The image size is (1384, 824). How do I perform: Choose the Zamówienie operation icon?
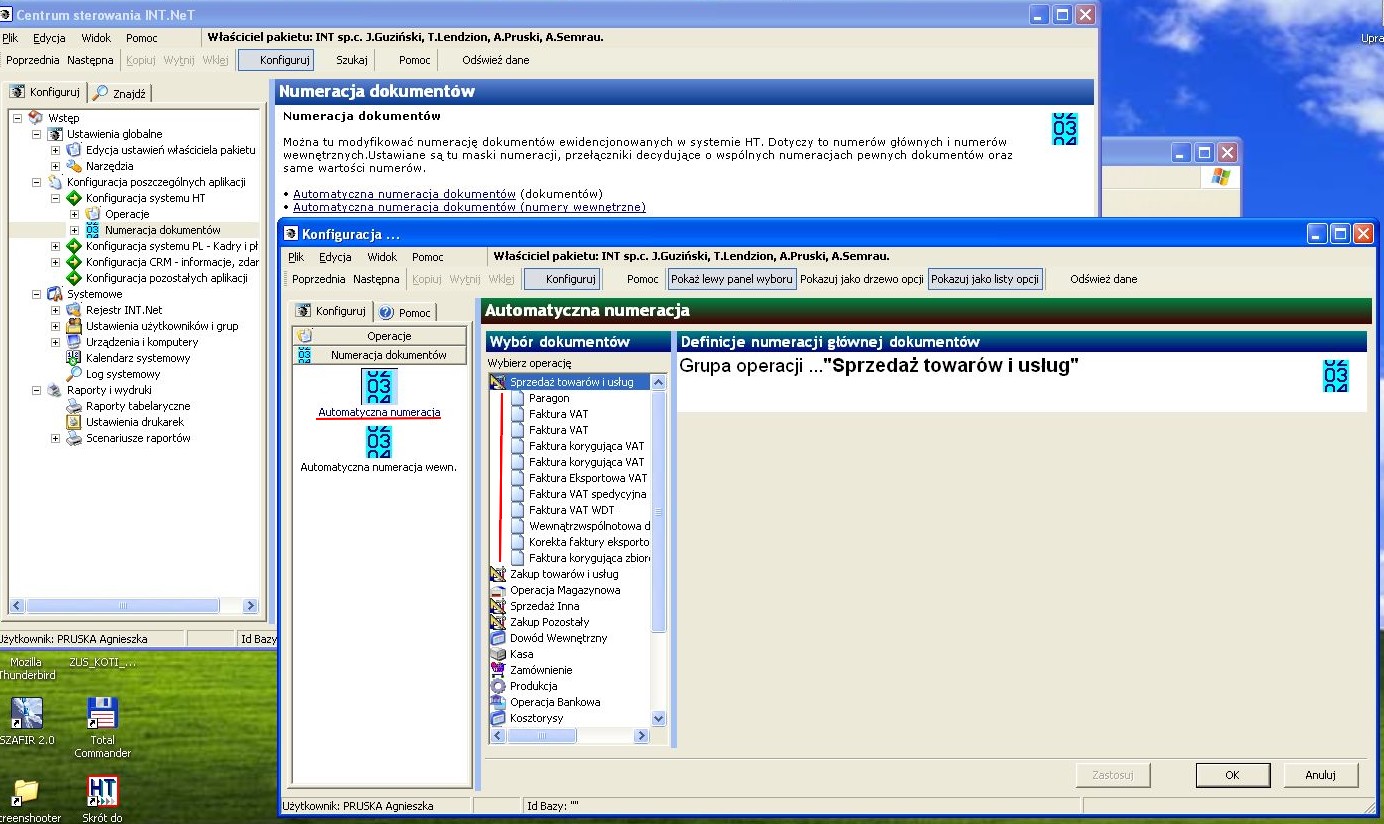(499, 670)
